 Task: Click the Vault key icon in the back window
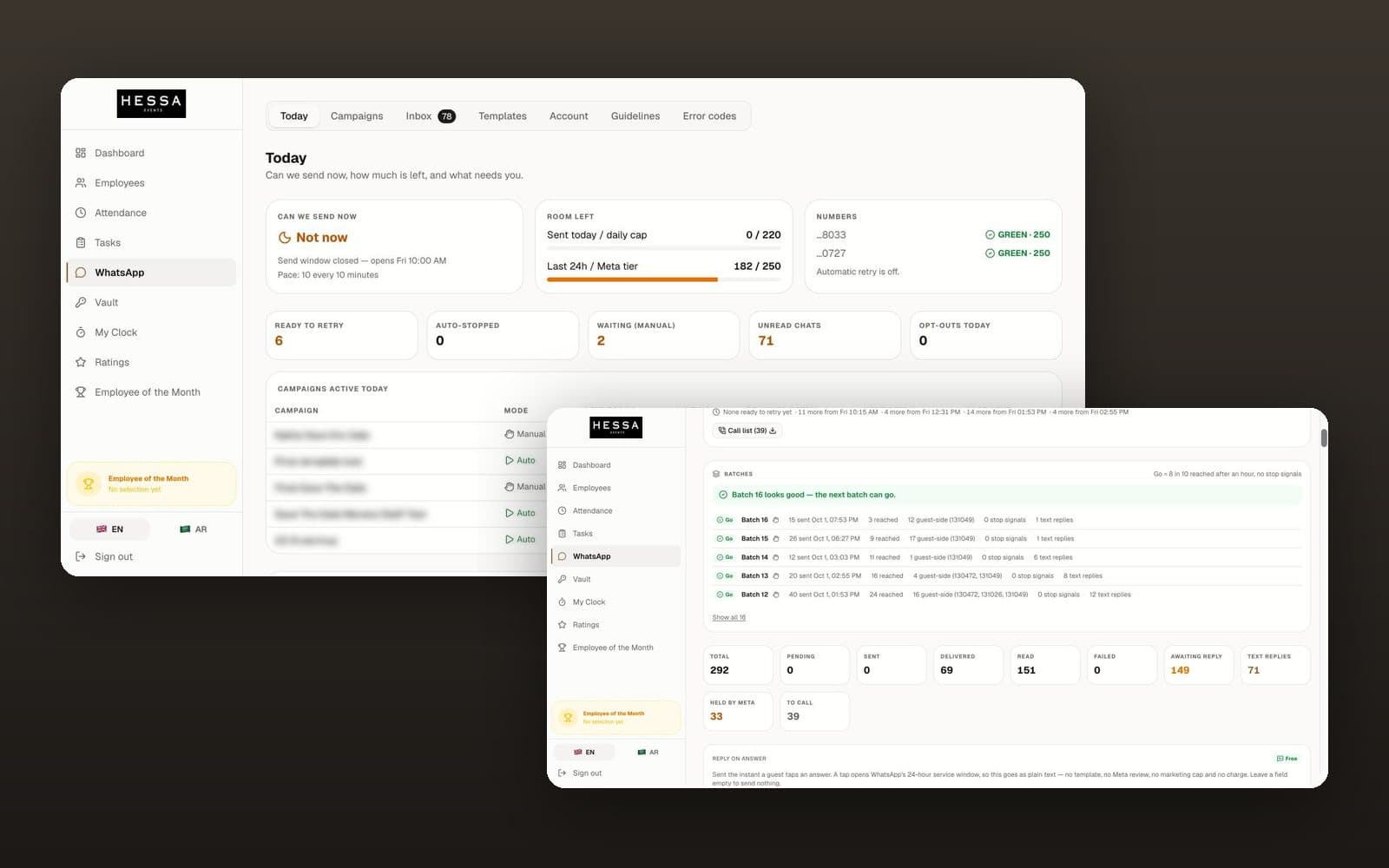[81, 303]
